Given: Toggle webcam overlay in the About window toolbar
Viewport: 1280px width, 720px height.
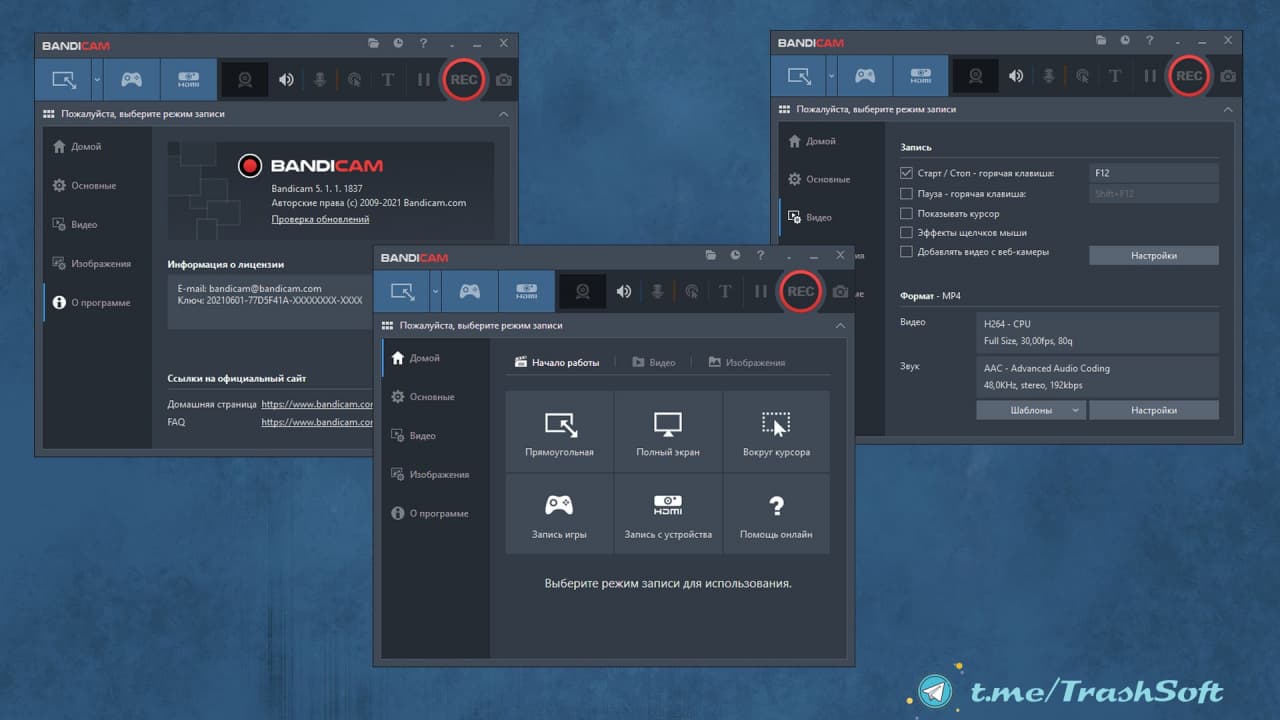Looking at the screenshot, I should pos(244,79).
